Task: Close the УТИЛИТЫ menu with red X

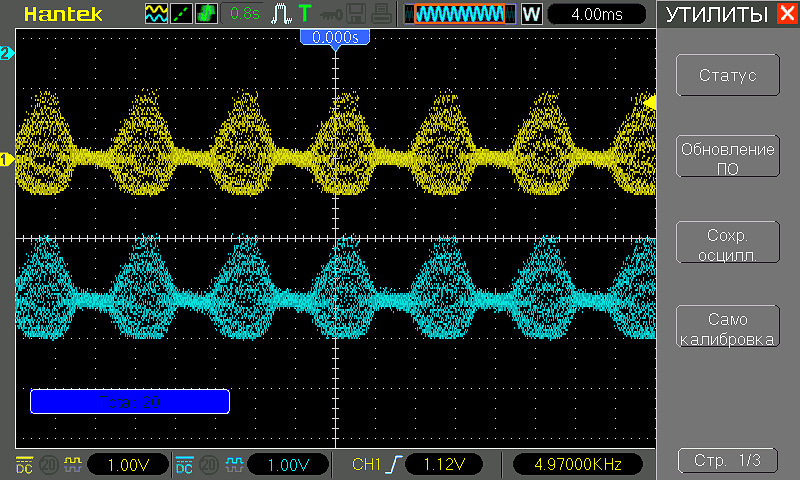Action: click(x=788, y=13)
